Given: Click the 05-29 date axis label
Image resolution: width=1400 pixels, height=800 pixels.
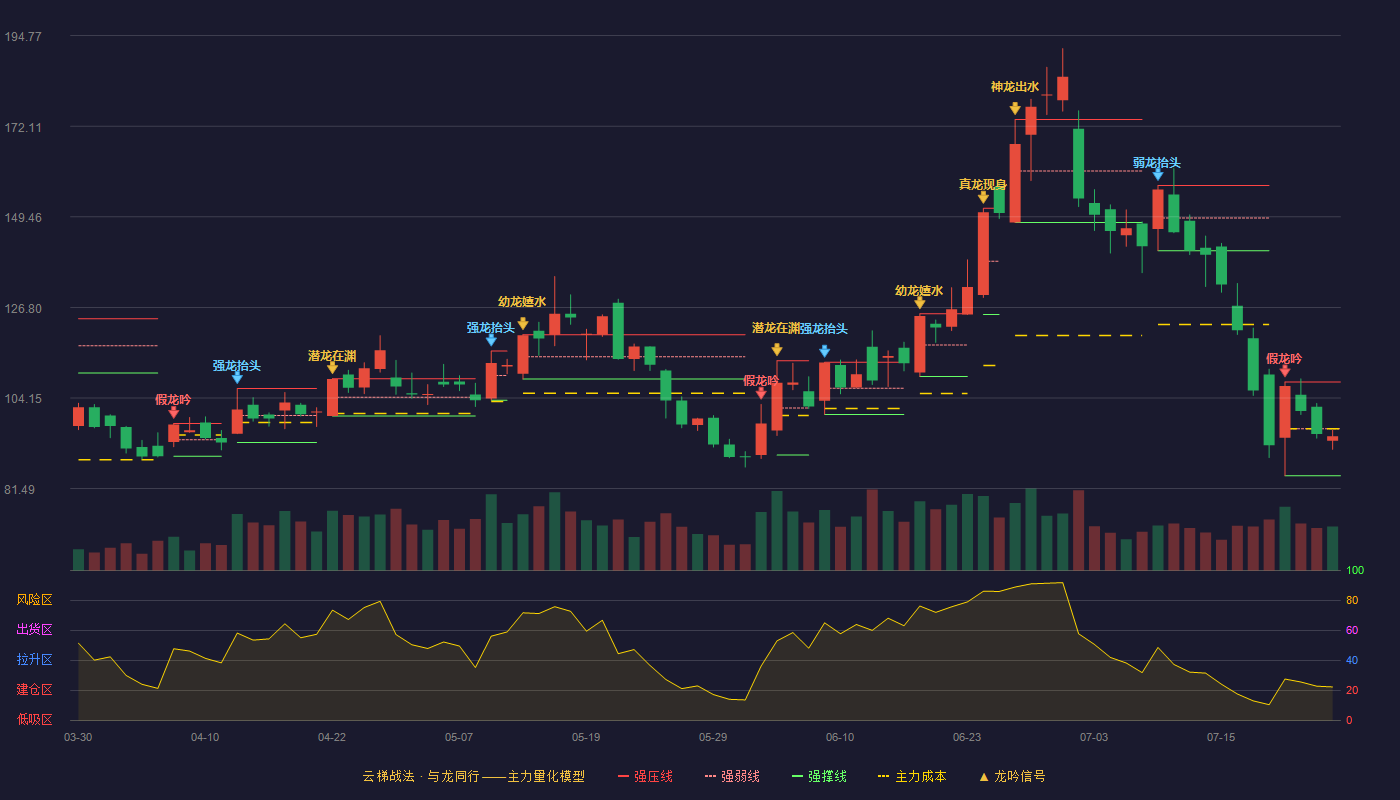Looking at the screenshot, I should pos(713,737).
